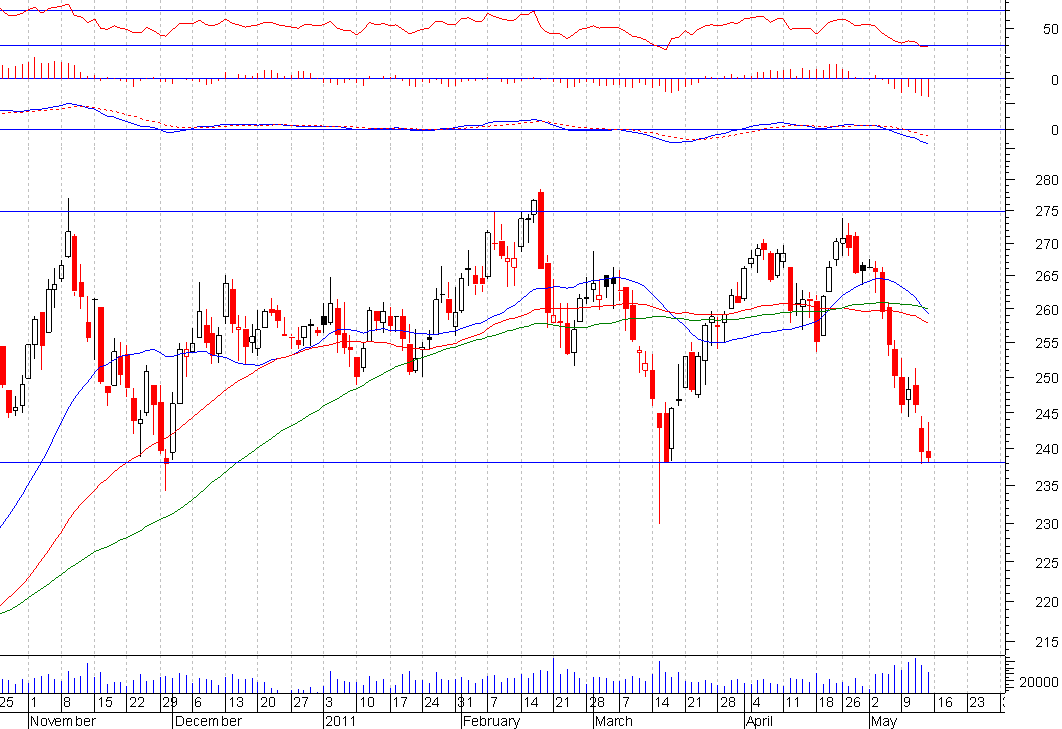Image resolution: width=1062 pixels, height=729 pixels.
Task: Click the 17 date label in January
Action: click(399, 703)
